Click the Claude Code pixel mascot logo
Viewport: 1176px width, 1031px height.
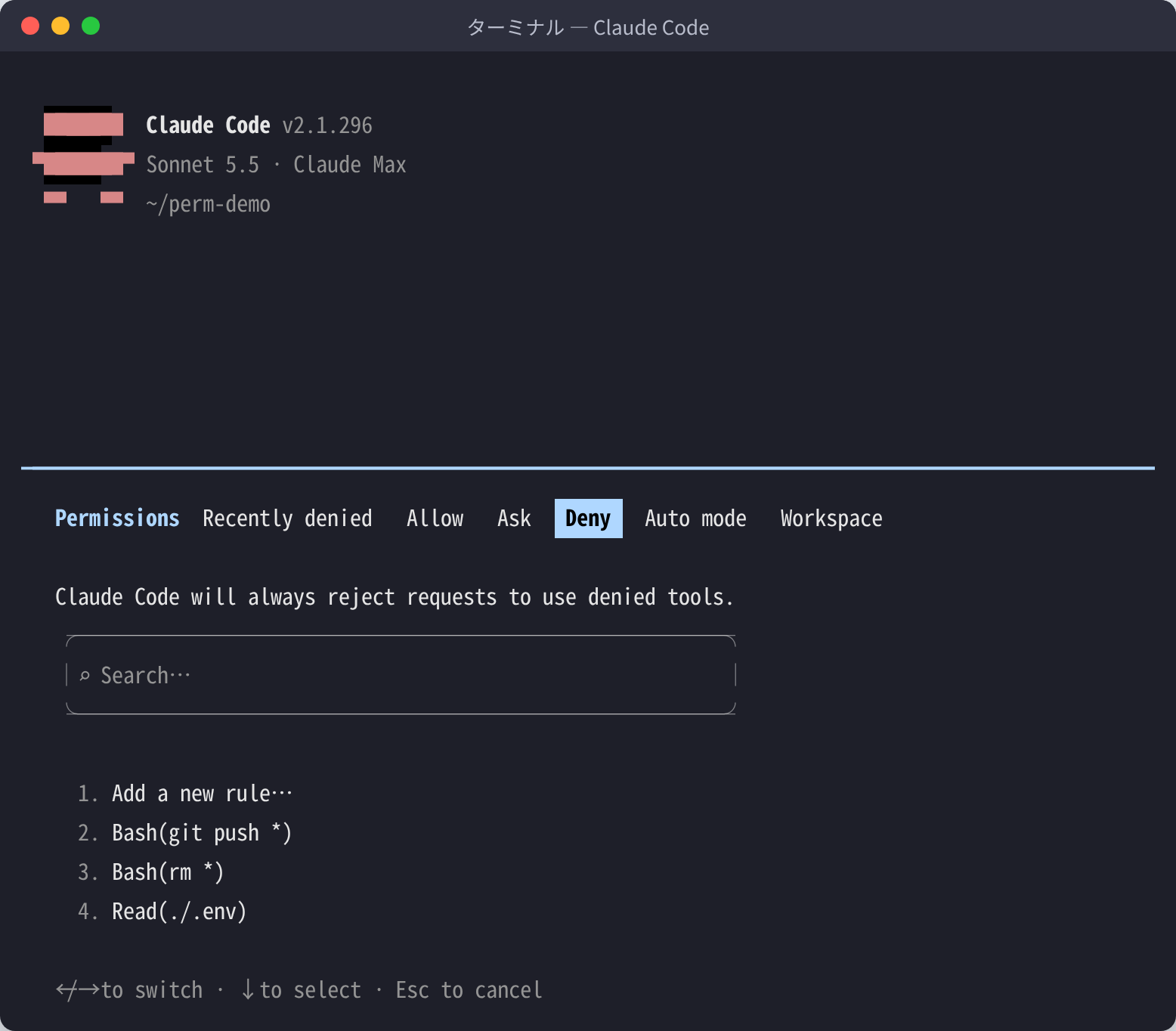[83, 155]
